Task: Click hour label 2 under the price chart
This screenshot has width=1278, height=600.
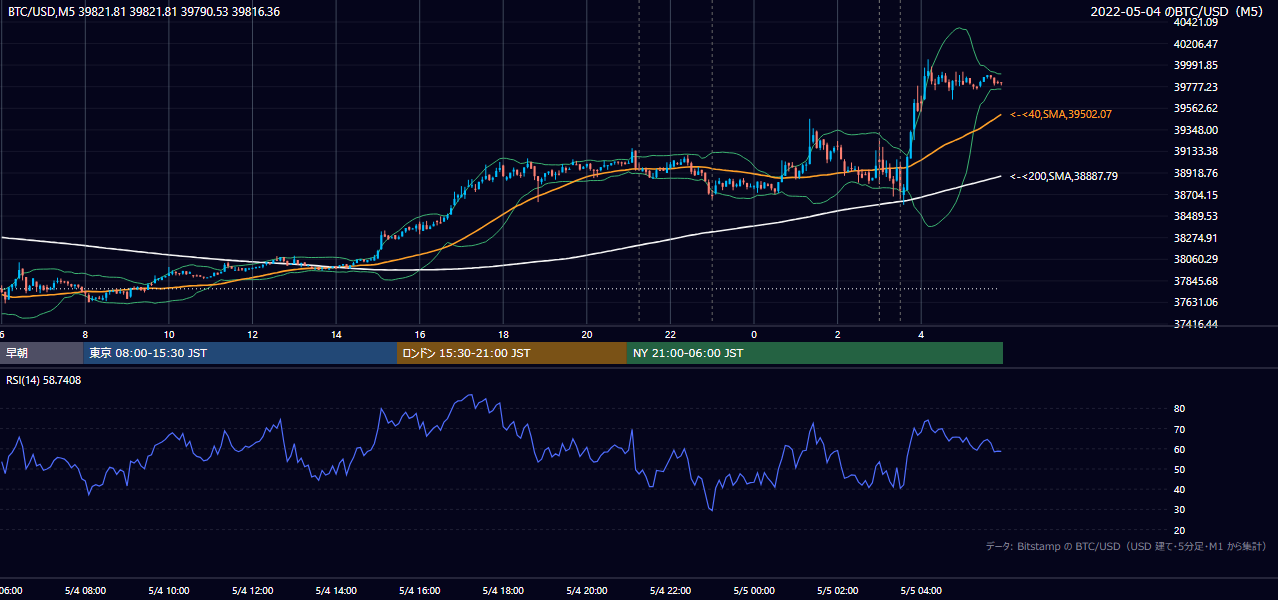Action: [838, 334]
